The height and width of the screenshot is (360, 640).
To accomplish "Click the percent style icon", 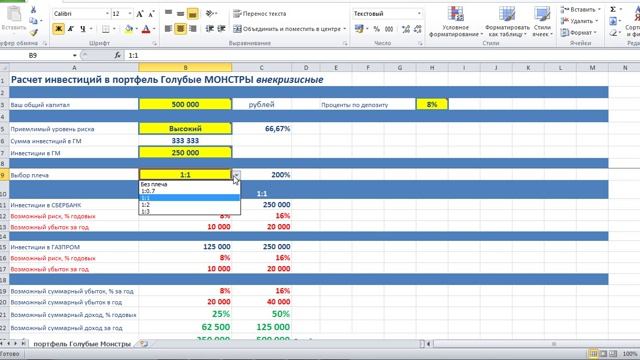I will pos(376,29).
